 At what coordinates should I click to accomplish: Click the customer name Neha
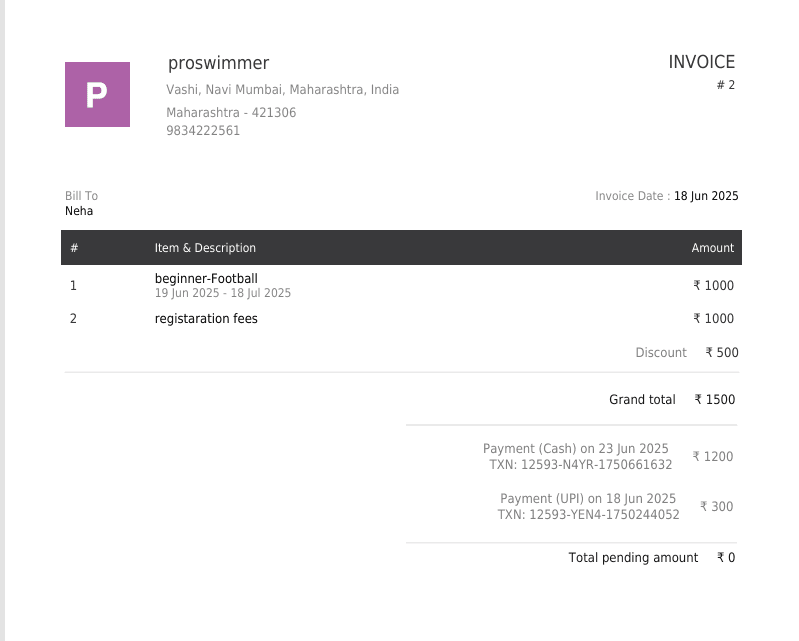click(x=79, y=211)
